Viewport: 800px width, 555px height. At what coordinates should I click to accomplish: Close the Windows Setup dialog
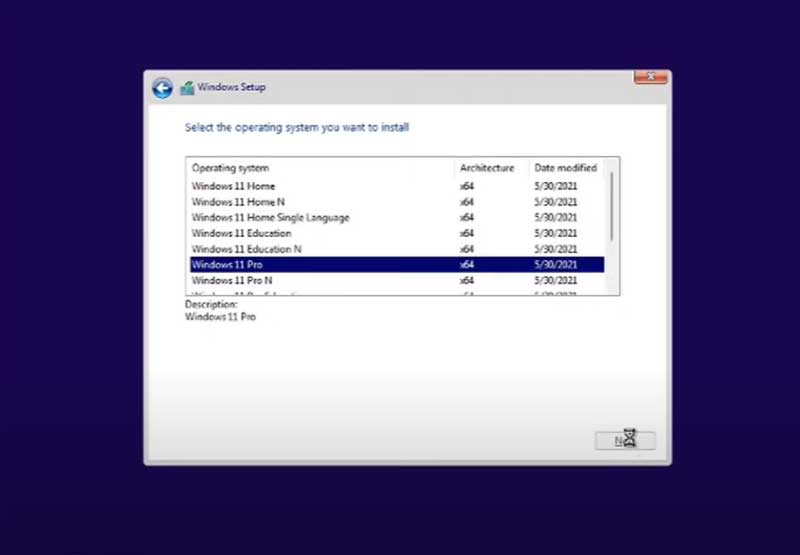[651, 77]
